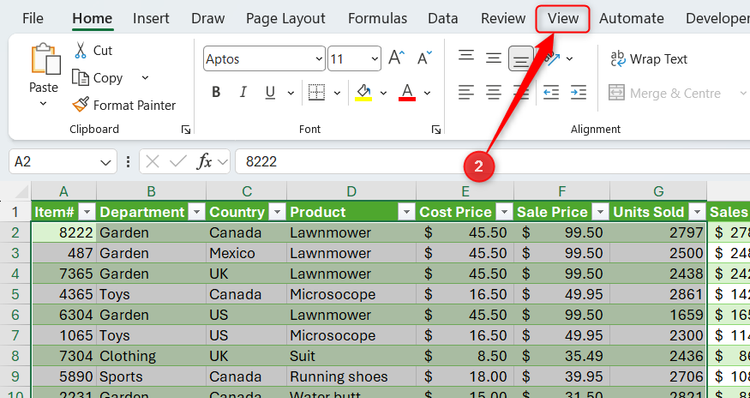Image resolution: width=750 pixels, height=398 pixels.
Task: Open Font settings dialog launcher
Action: click(436, 129)
